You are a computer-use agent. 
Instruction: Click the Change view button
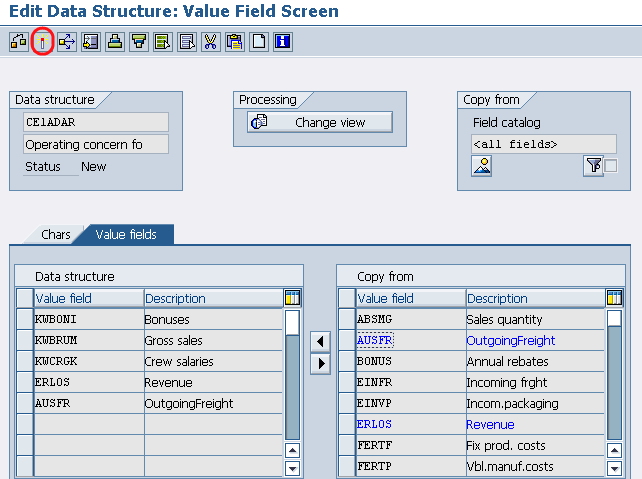320,122
